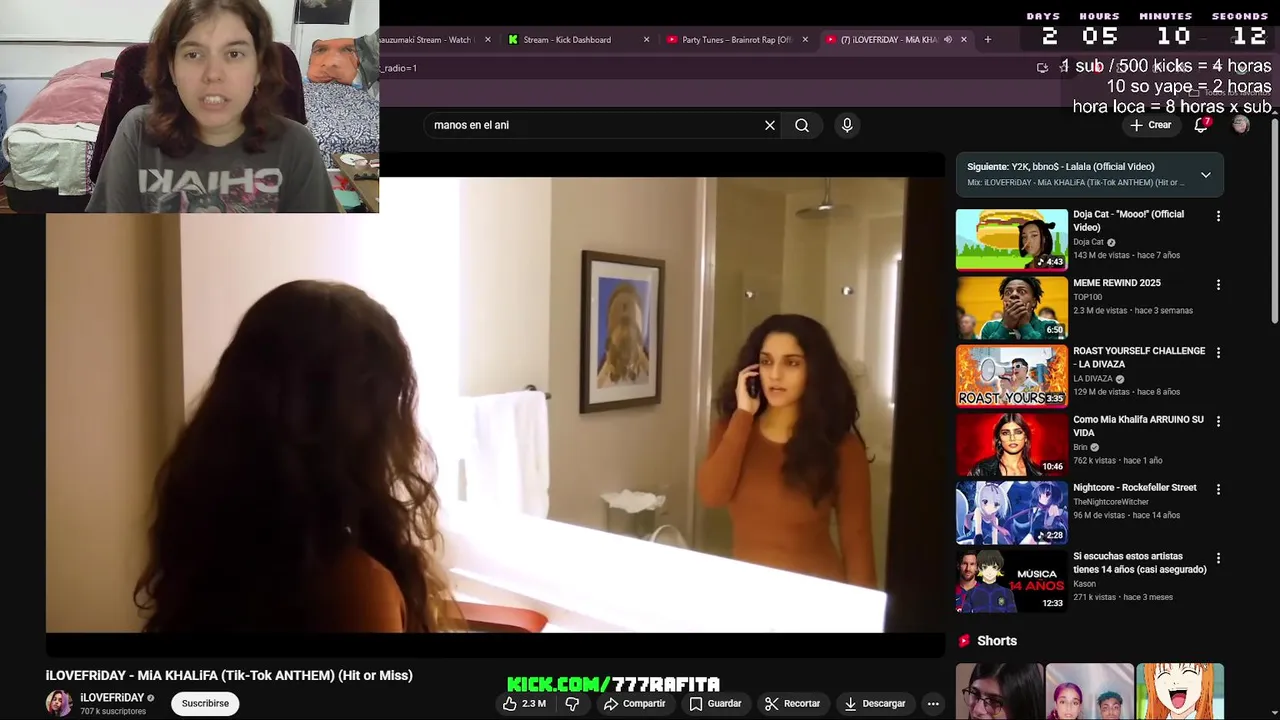
Task: Open more actions ellipsis menu
Action: point(933,703)
